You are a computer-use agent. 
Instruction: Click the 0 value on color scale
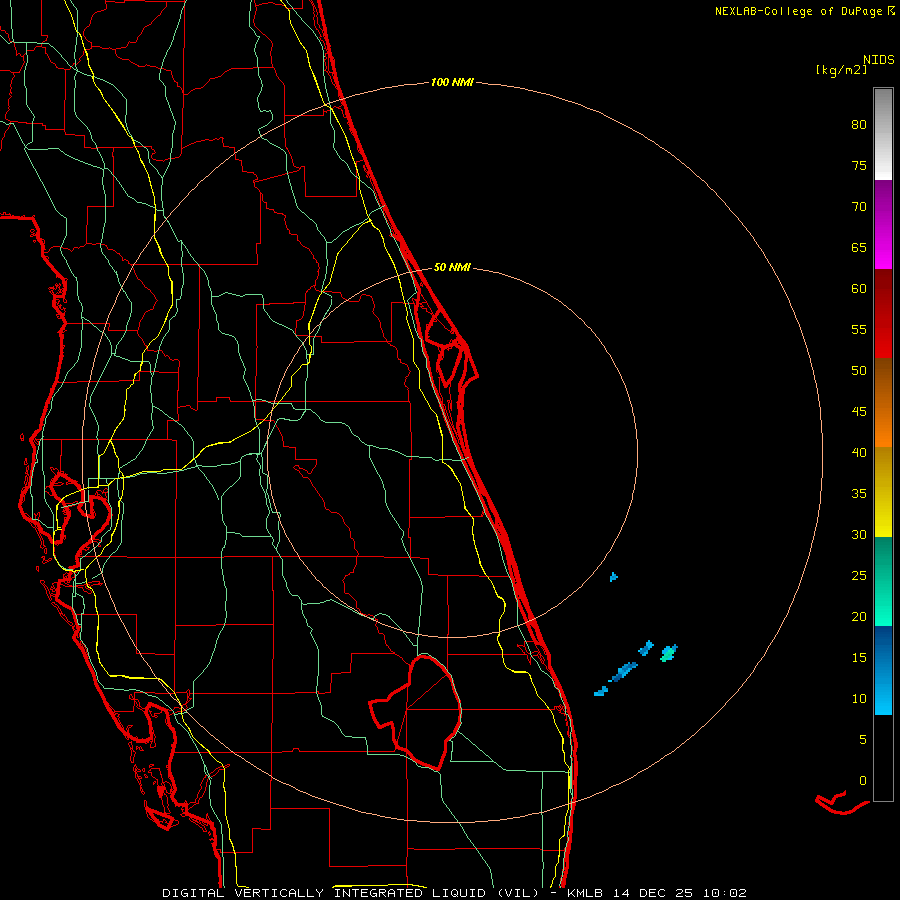click(863, 781)
